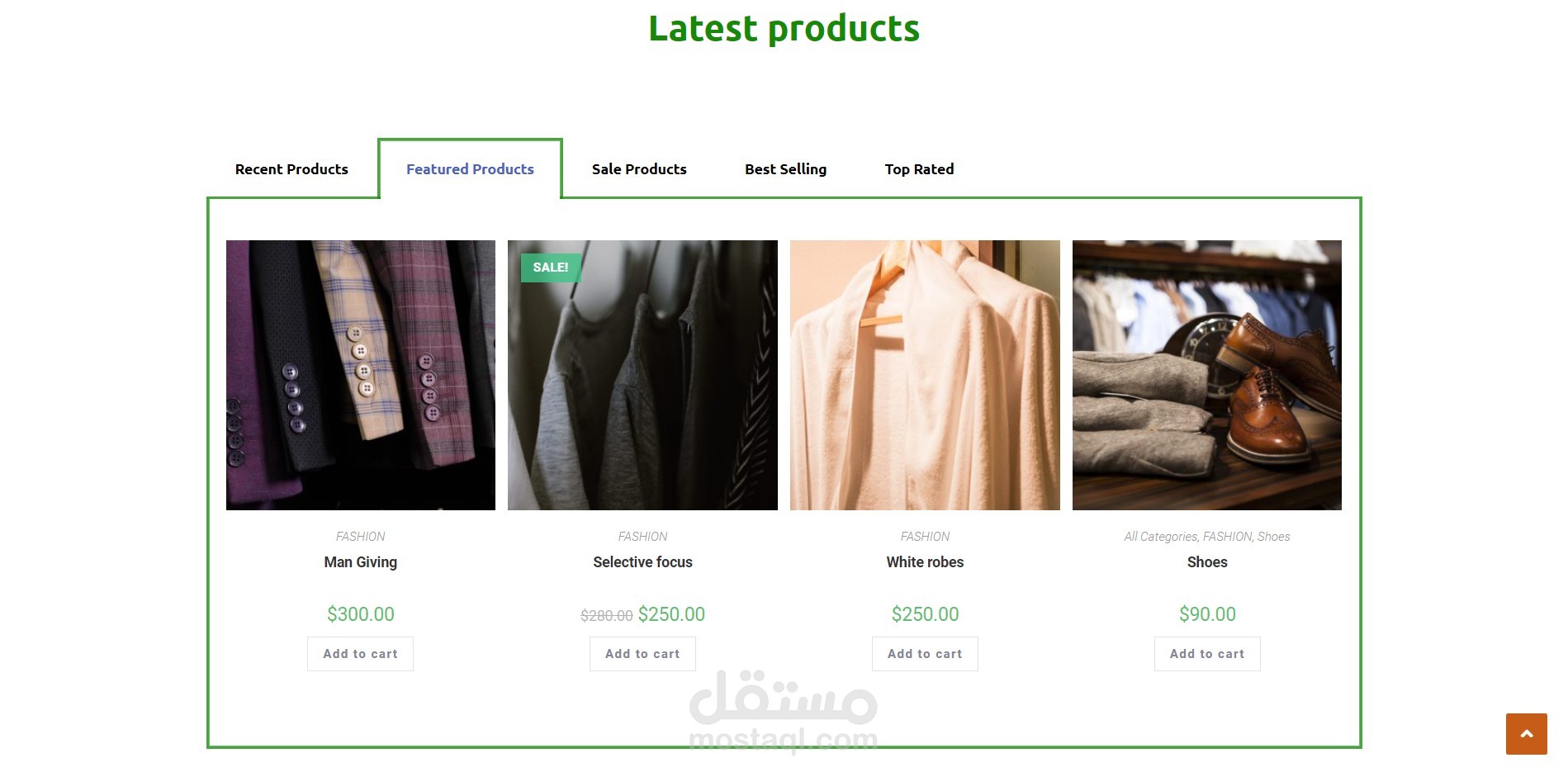Image resolution: width=1568 pixels, height=772 pixels.
Task: Click the SALE! badge on Selective focus
Action: pos(551,268)
